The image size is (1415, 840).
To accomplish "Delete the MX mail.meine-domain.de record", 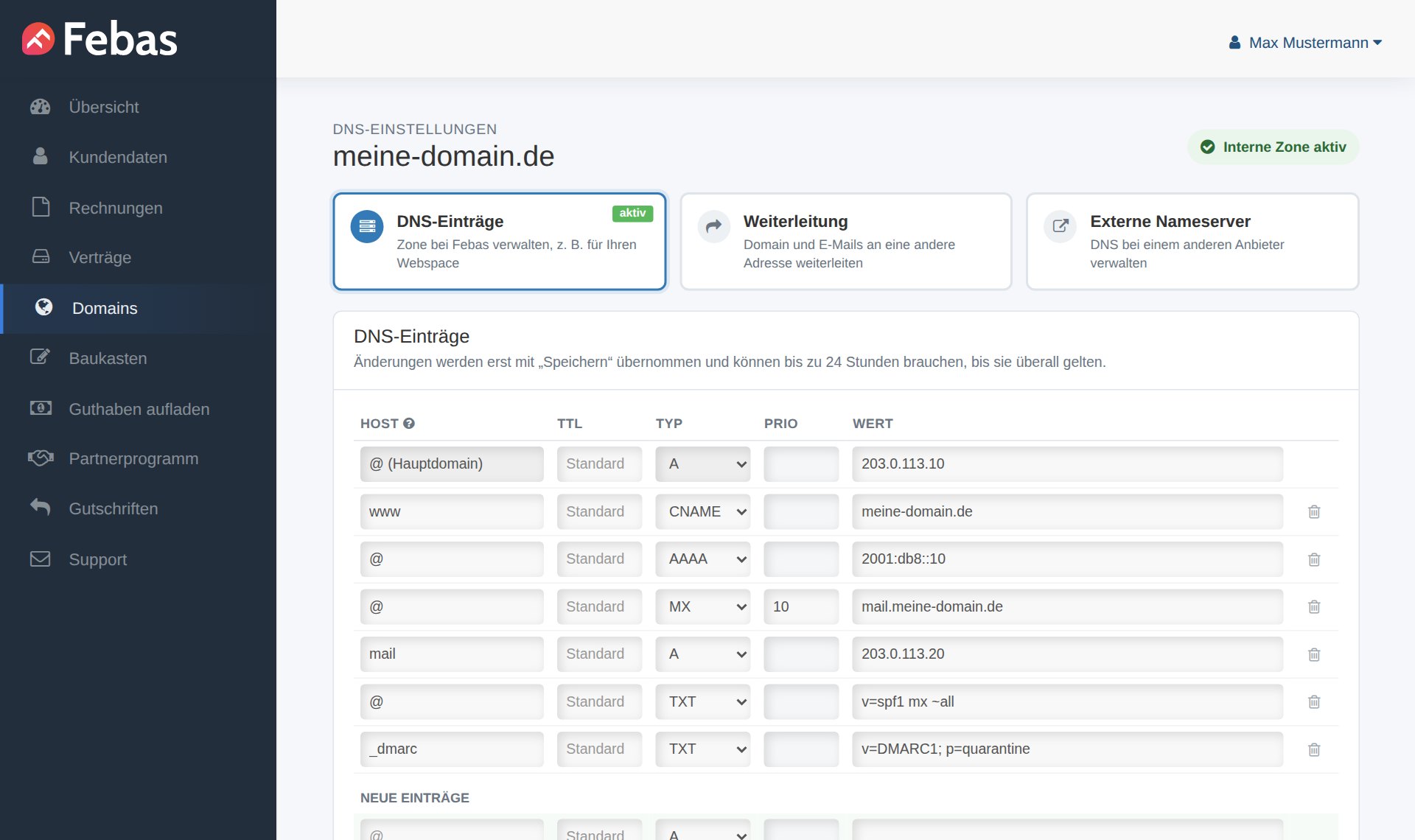I will point(1314,606).
